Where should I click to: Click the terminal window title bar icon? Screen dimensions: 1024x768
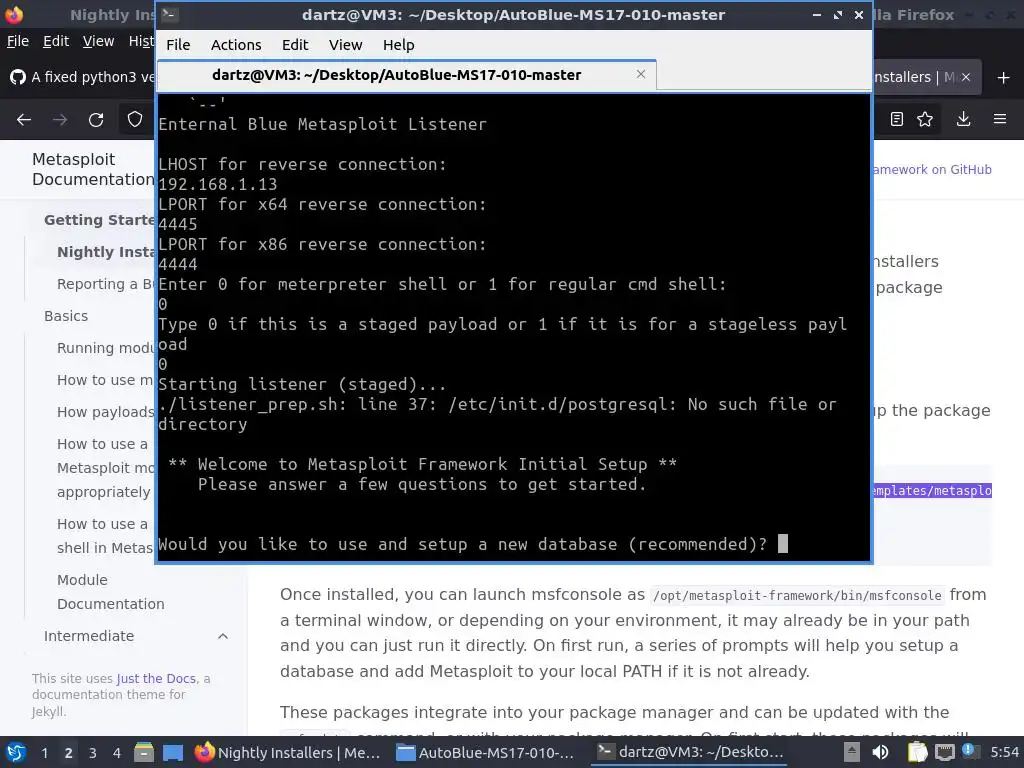click(x=170, y=14)
